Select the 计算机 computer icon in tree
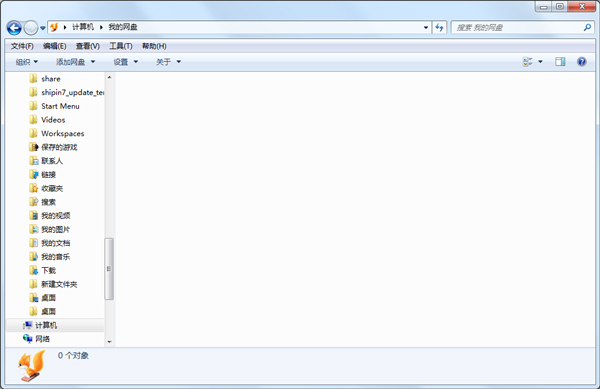The image size is (600, 389). point(27,325)
